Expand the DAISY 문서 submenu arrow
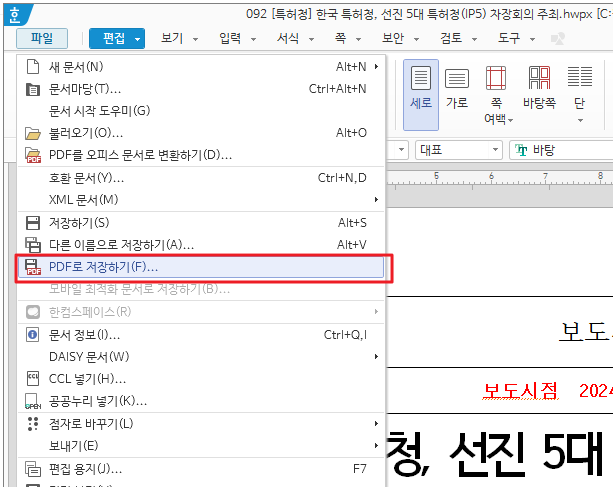 [376, 356]
